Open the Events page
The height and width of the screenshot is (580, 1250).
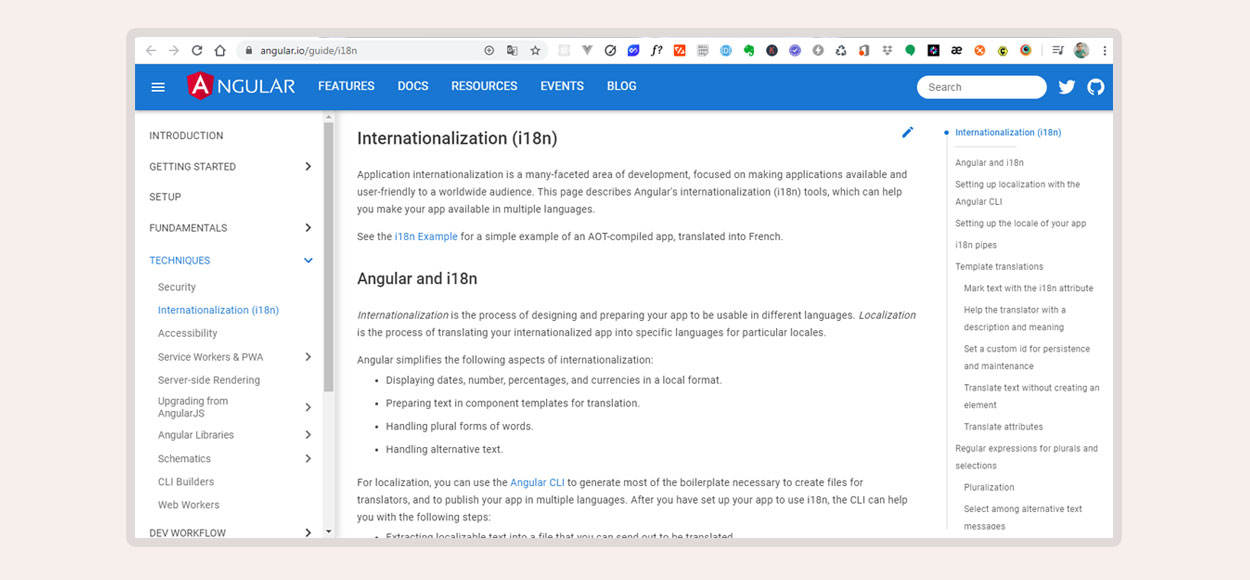[562, 86]
